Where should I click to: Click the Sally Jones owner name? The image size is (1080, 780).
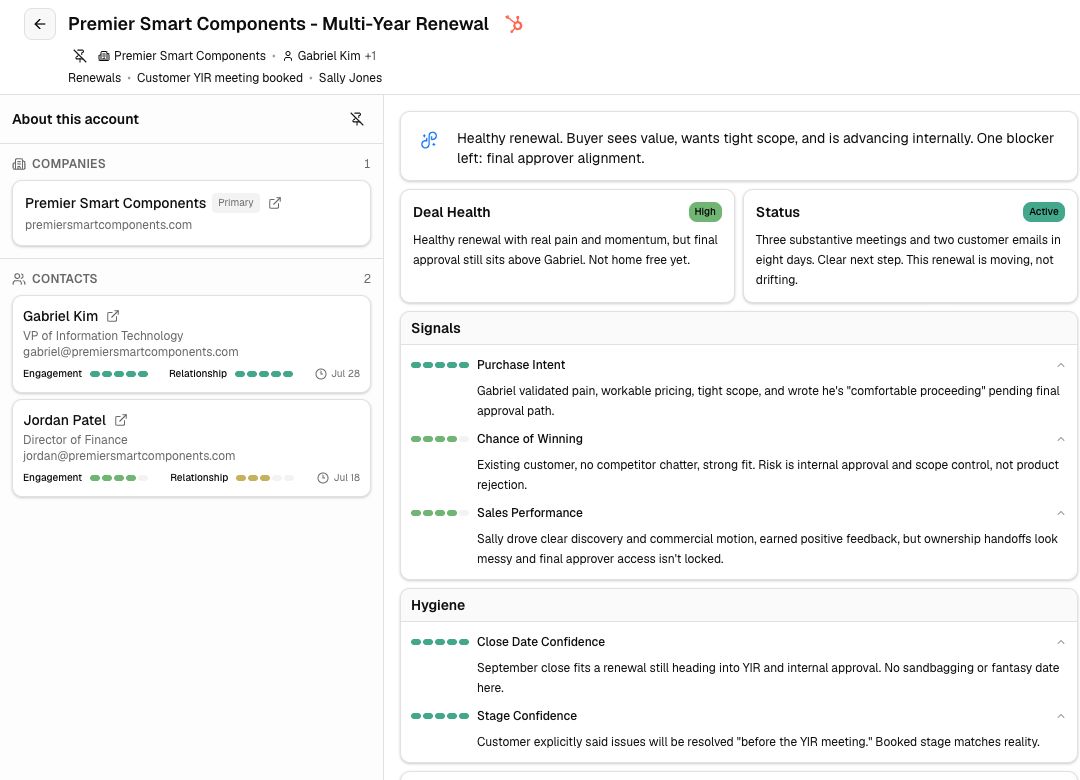(x=350, y=78)
